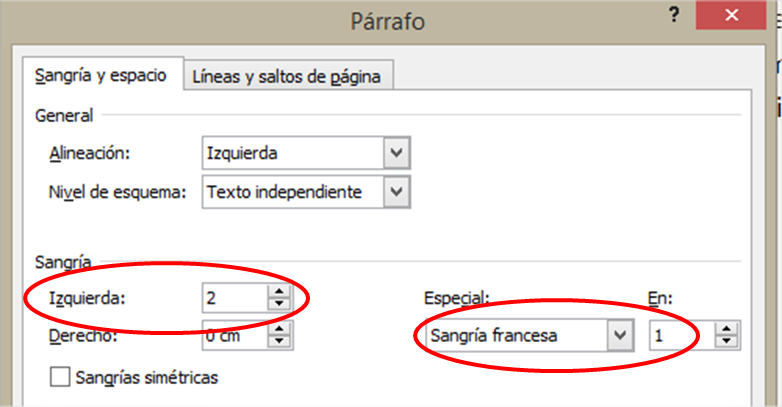
Task: Expand the Alineación dropdown arrow
Action: click(398, 154)
